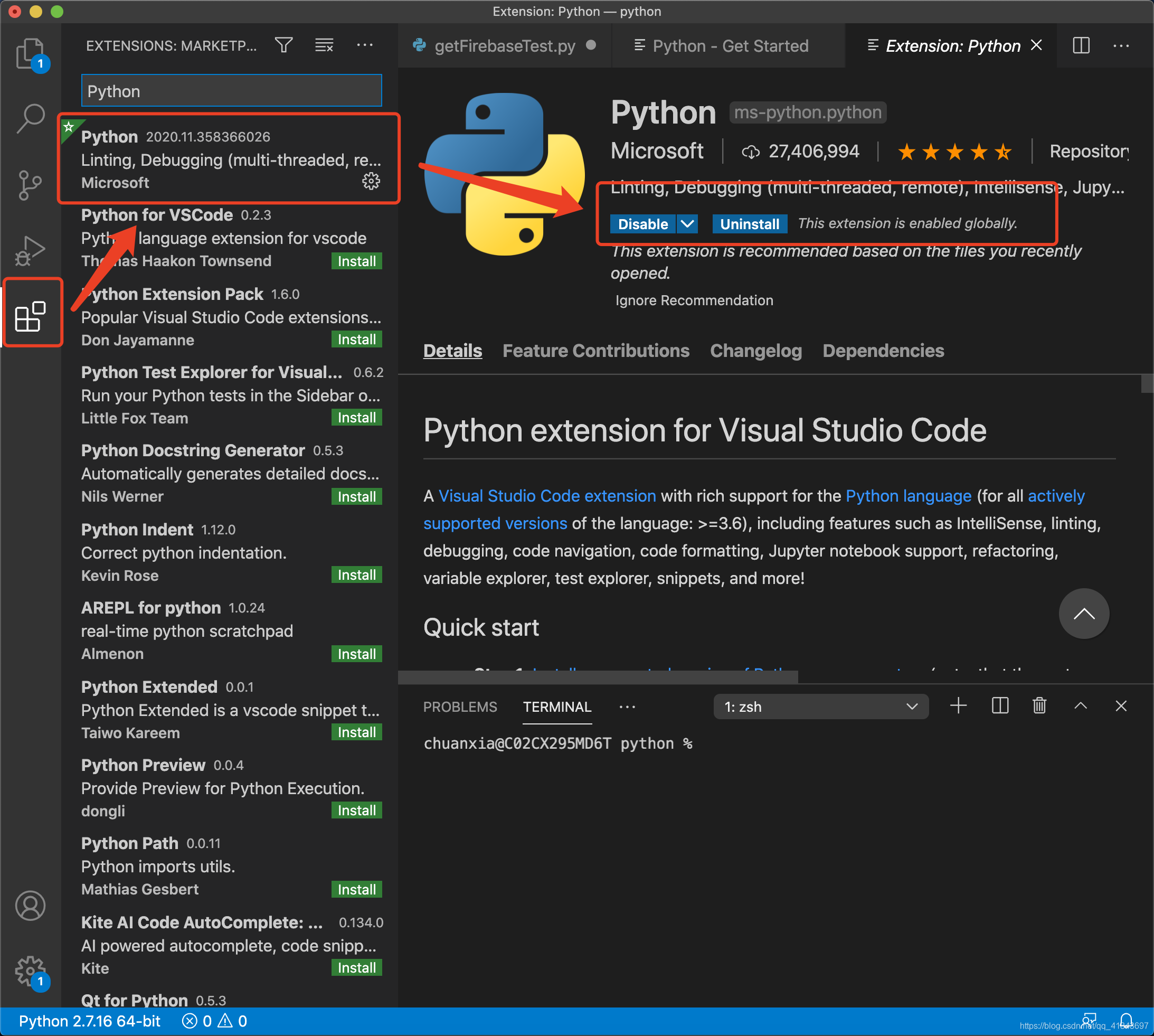This screenshot has width=1154, height=1036.
Task: Click split editor right icon
Action: [x=1081, y=45]
